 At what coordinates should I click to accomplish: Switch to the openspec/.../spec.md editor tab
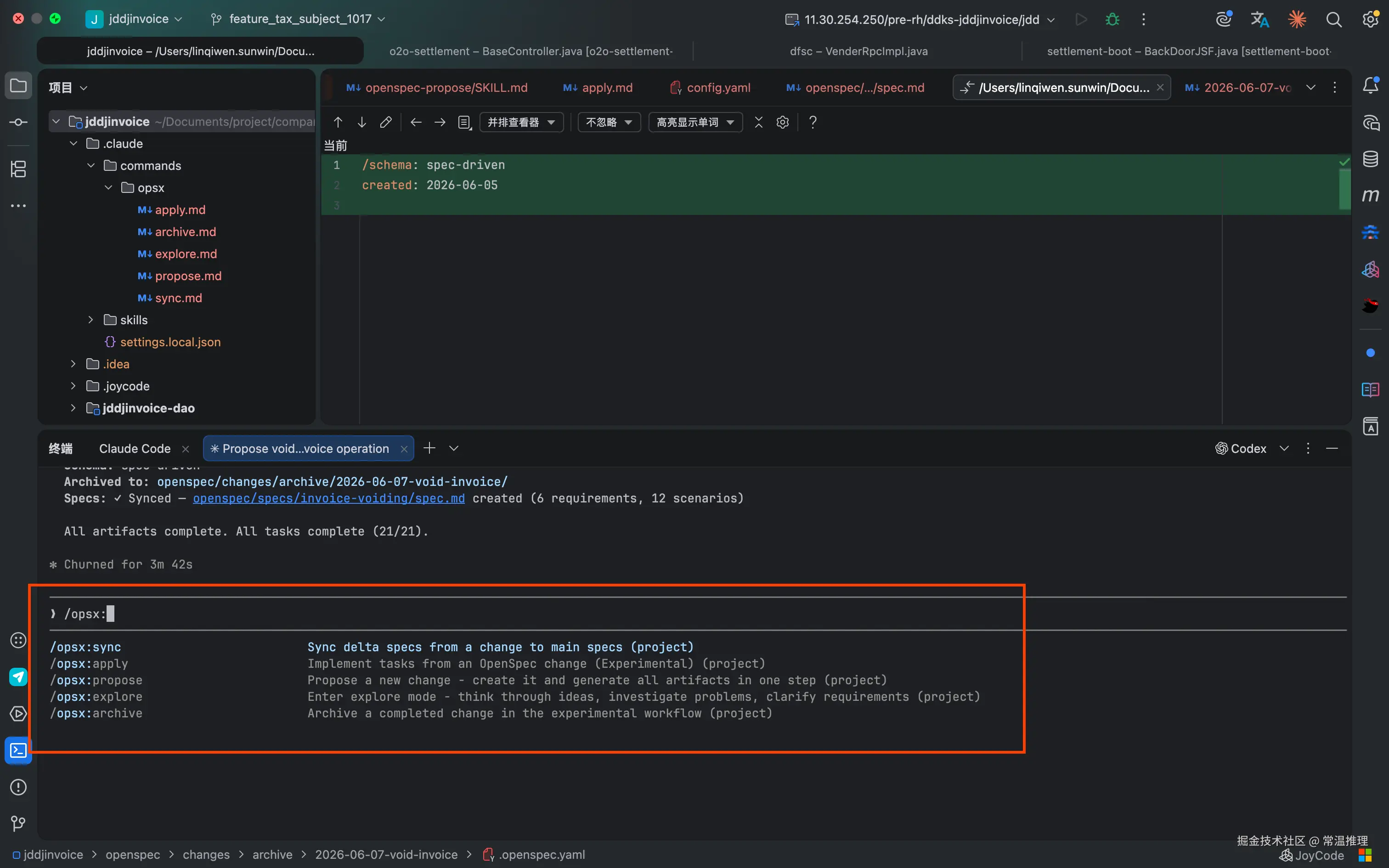pyautogui.click(x=855, y=87)
